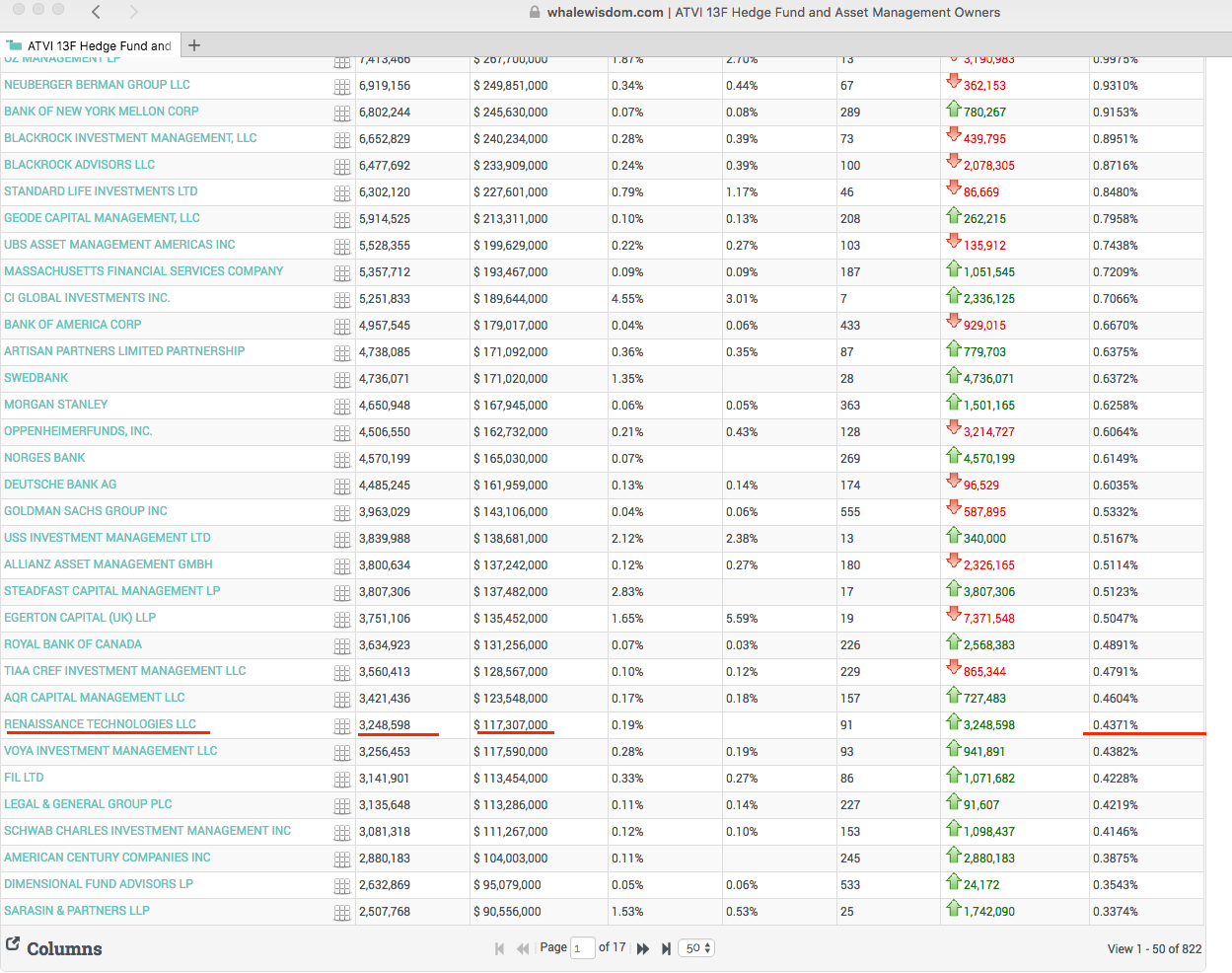The height and width of the screenshot is (973, 1232).
Task: Open AMERICAN CENTURY COMPANIES INC link
Action: [108, 858]
